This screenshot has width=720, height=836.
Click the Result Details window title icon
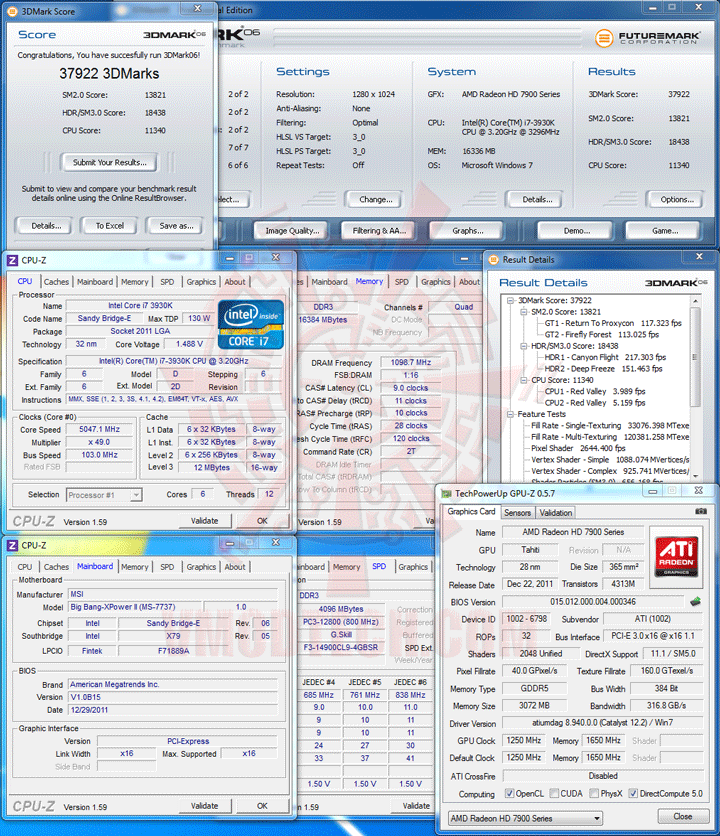tap(493, 260)
